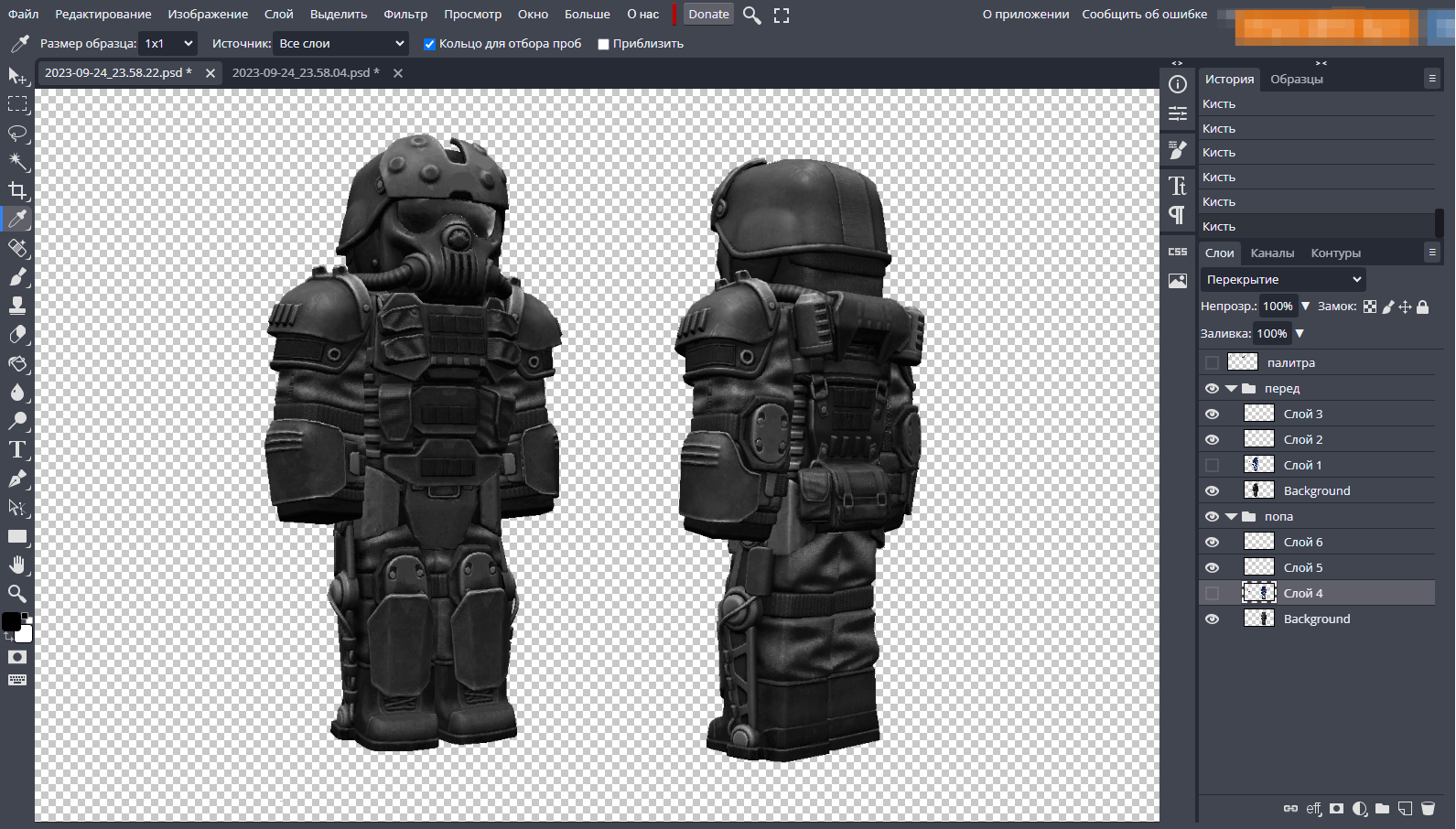Select the Lasso tool
1456x829 pixels.
tap(17, 134)
